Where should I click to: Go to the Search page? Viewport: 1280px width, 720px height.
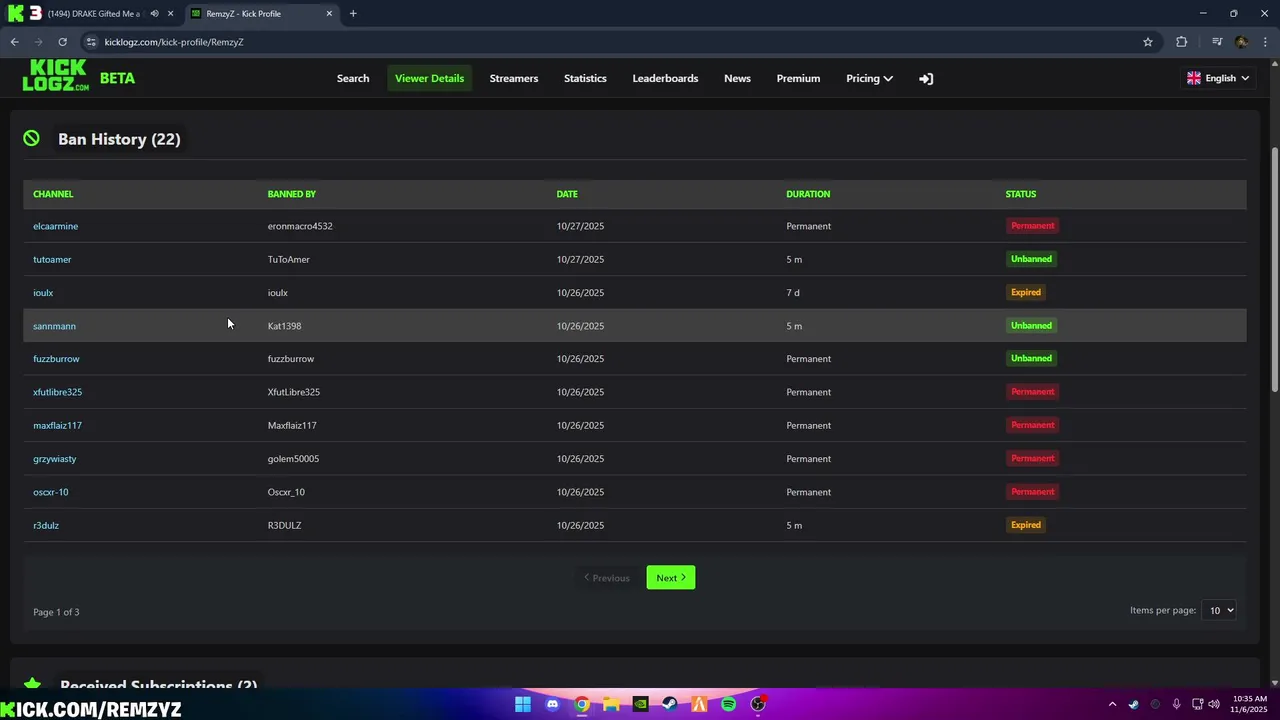pyautogui.click(x=353, y=78)
